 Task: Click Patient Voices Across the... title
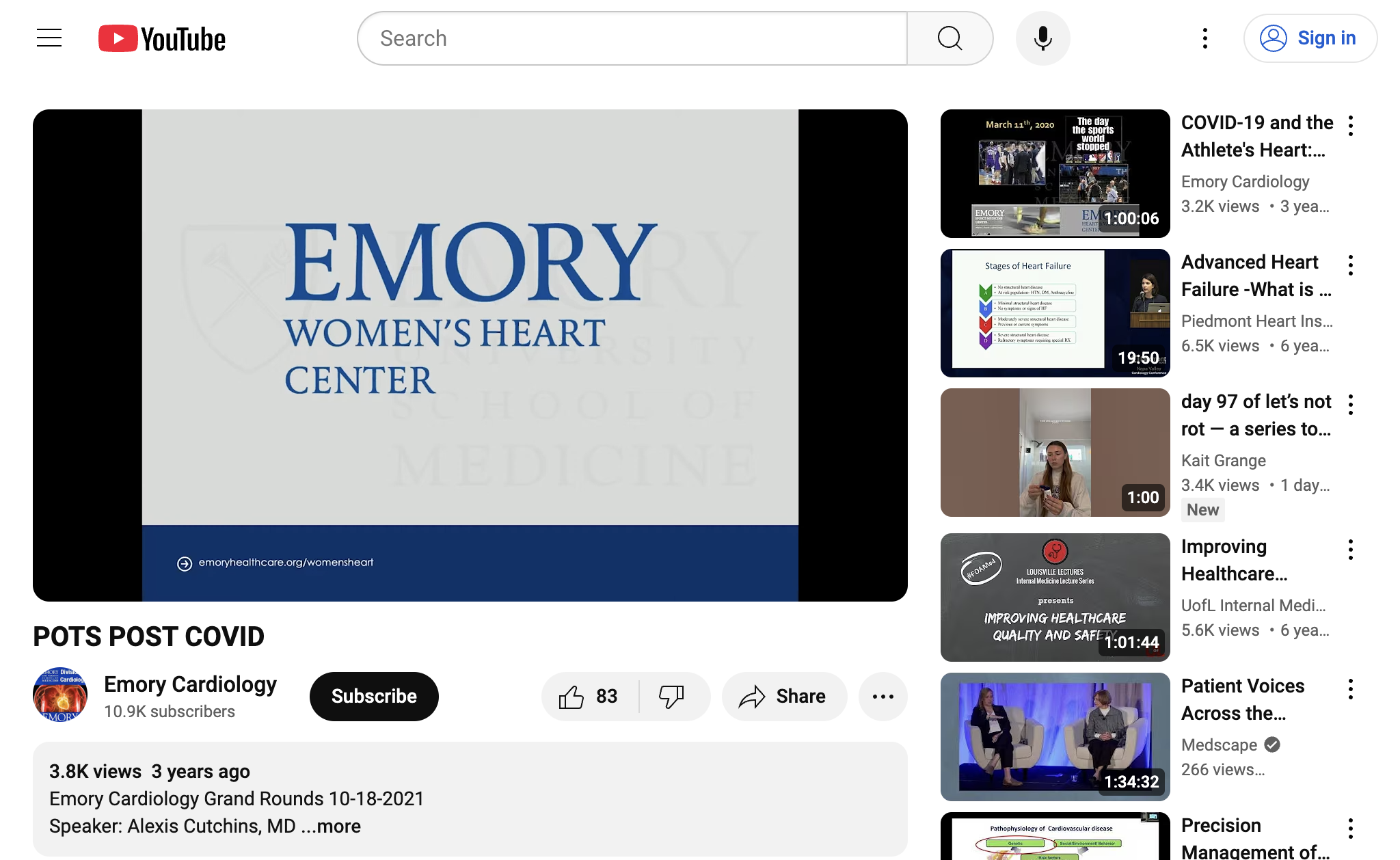[x=1243, y=699]
